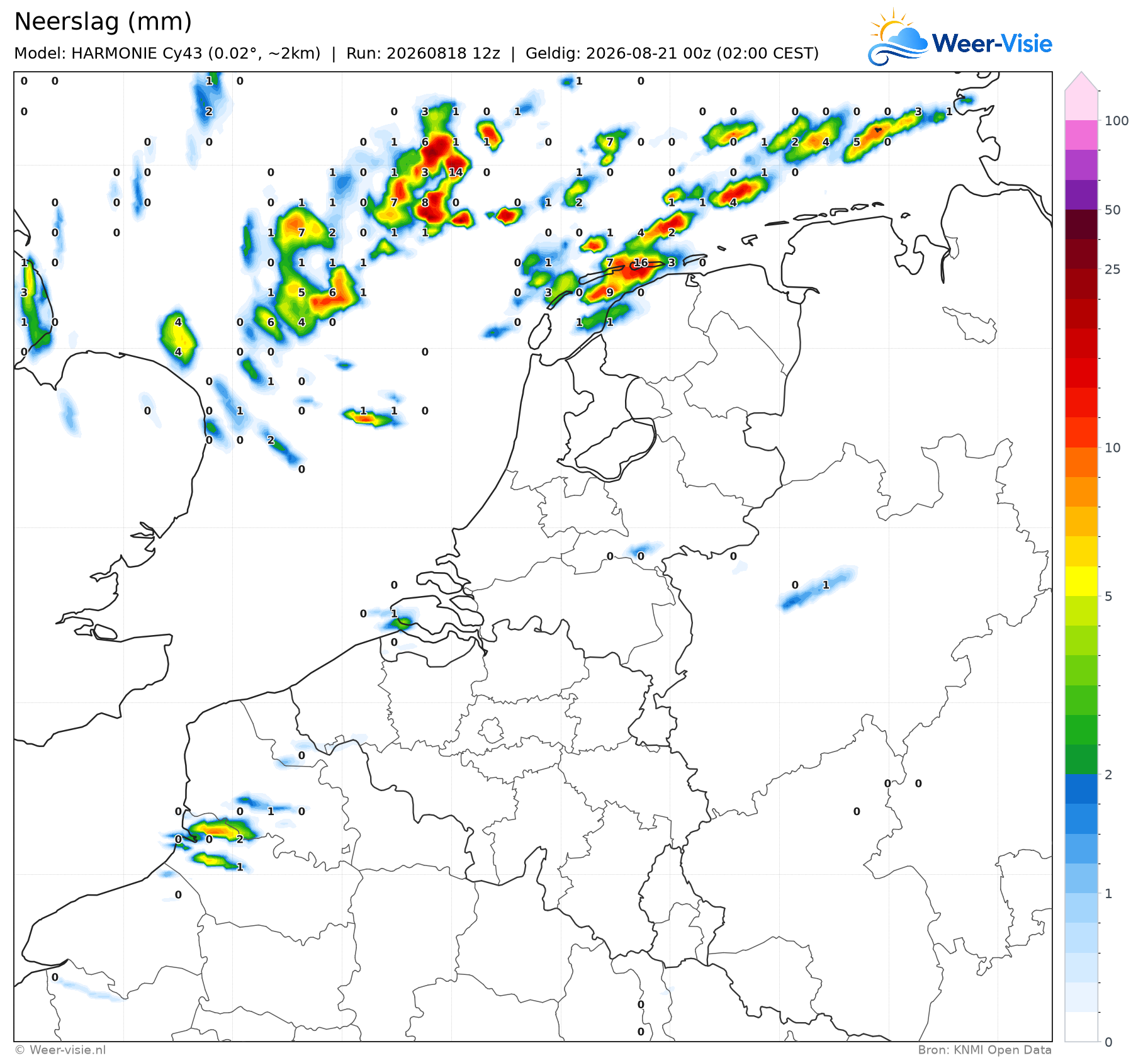Click the white zero band at legend bottom

1081,1027
